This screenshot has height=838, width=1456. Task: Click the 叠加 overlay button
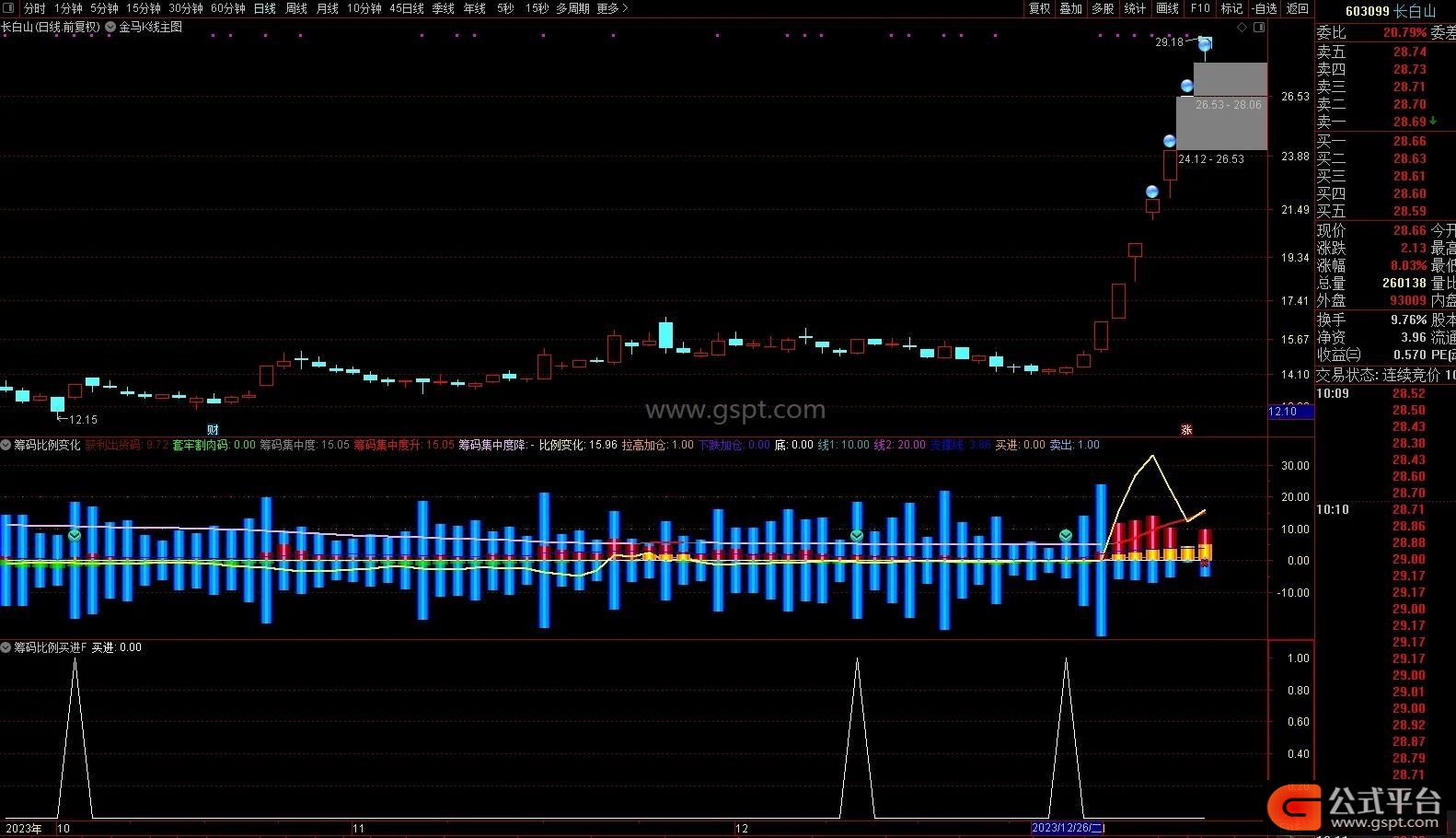(1071, 8)
